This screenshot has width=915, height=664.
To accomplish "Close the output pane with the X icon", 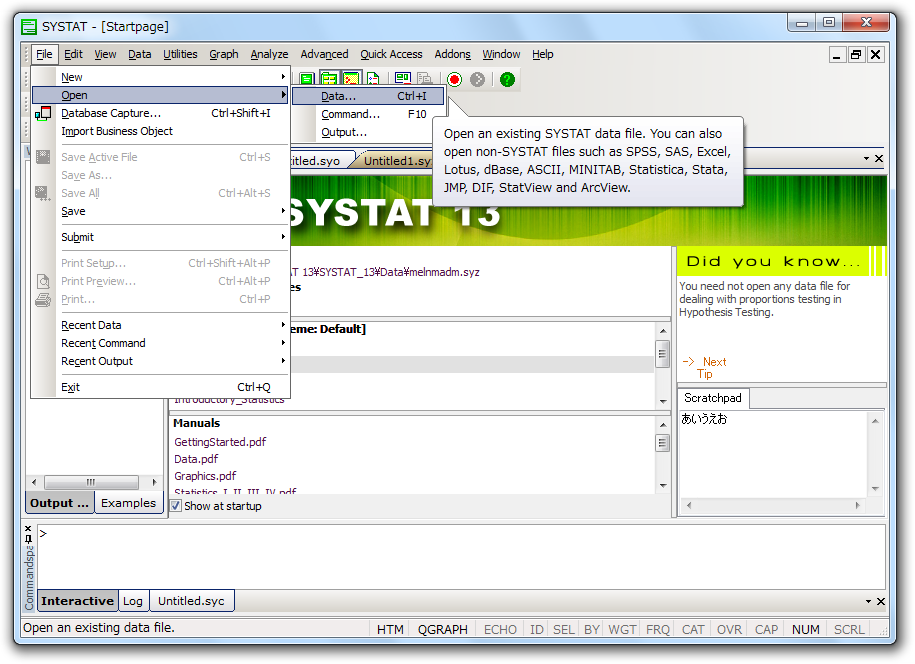I will point(879,159).
